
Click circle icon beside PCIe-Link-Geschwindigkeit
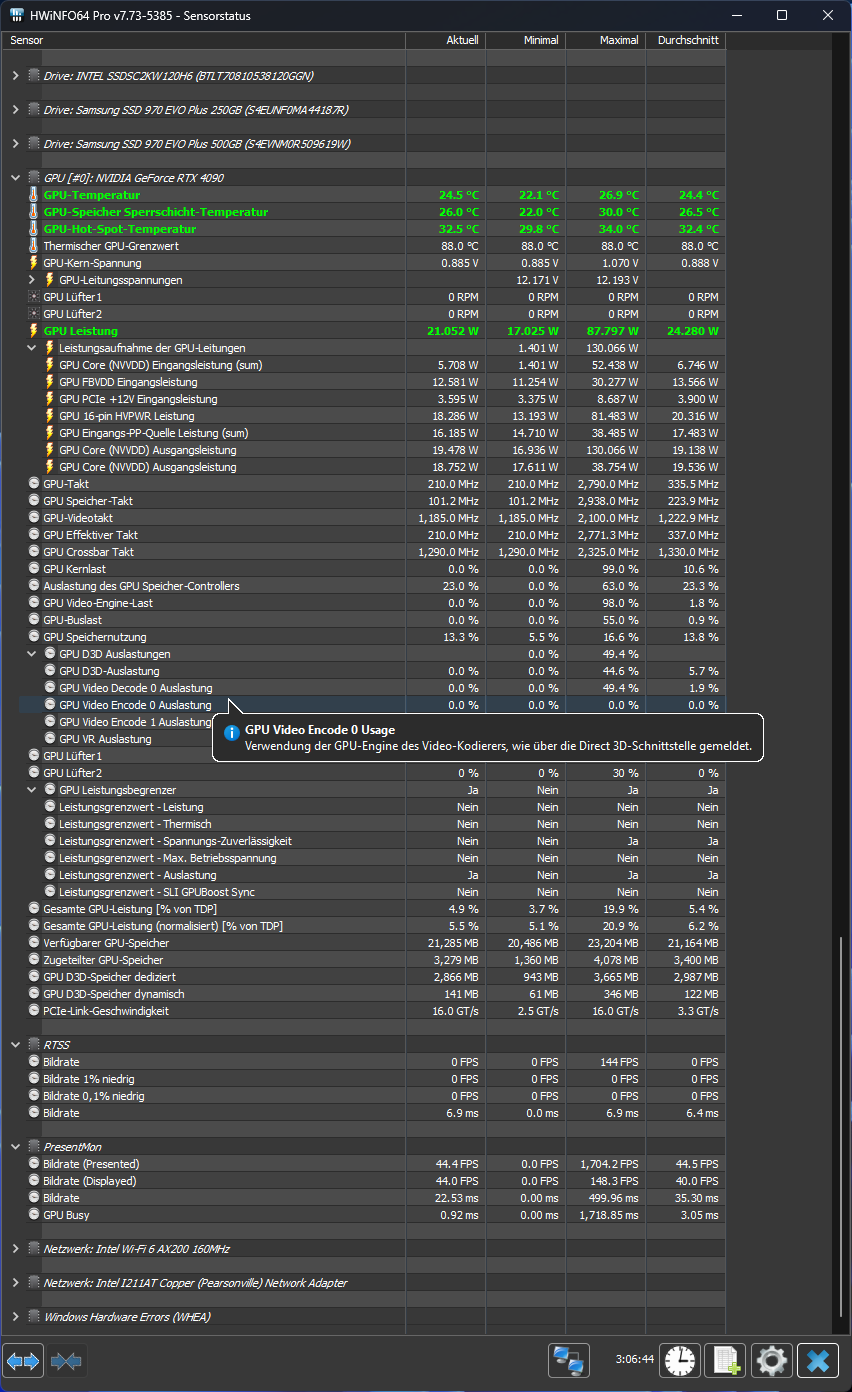34,1011
